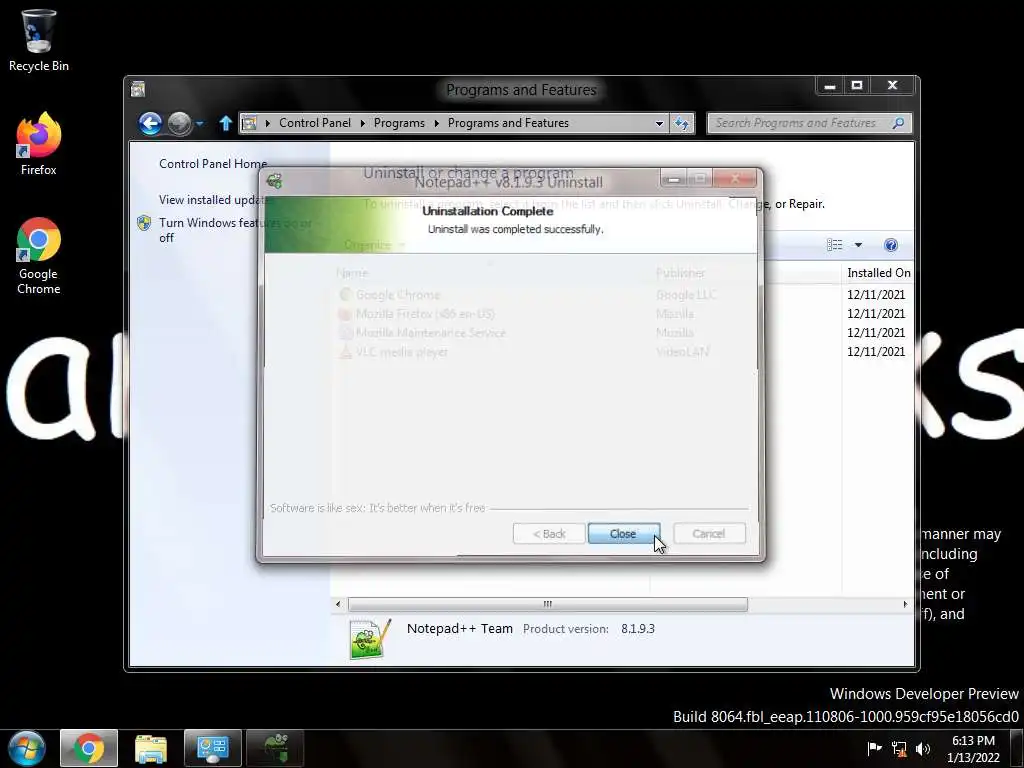Open Turn Windows features on or off
This screenshot has height=768, width=1024.
pos(235,230)
